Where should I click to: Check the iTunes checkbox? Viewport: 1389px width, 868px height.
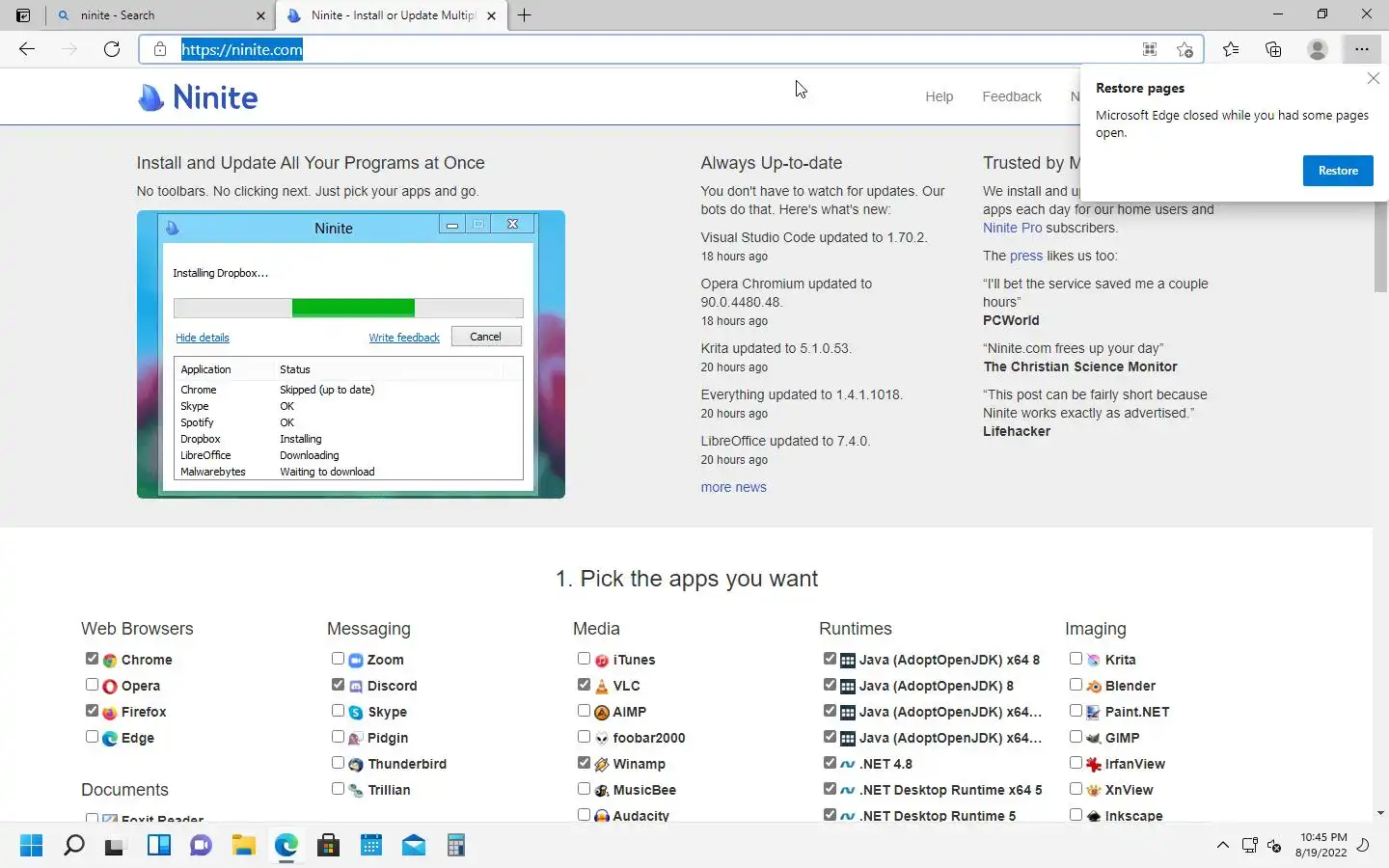(x=584, y=659)
